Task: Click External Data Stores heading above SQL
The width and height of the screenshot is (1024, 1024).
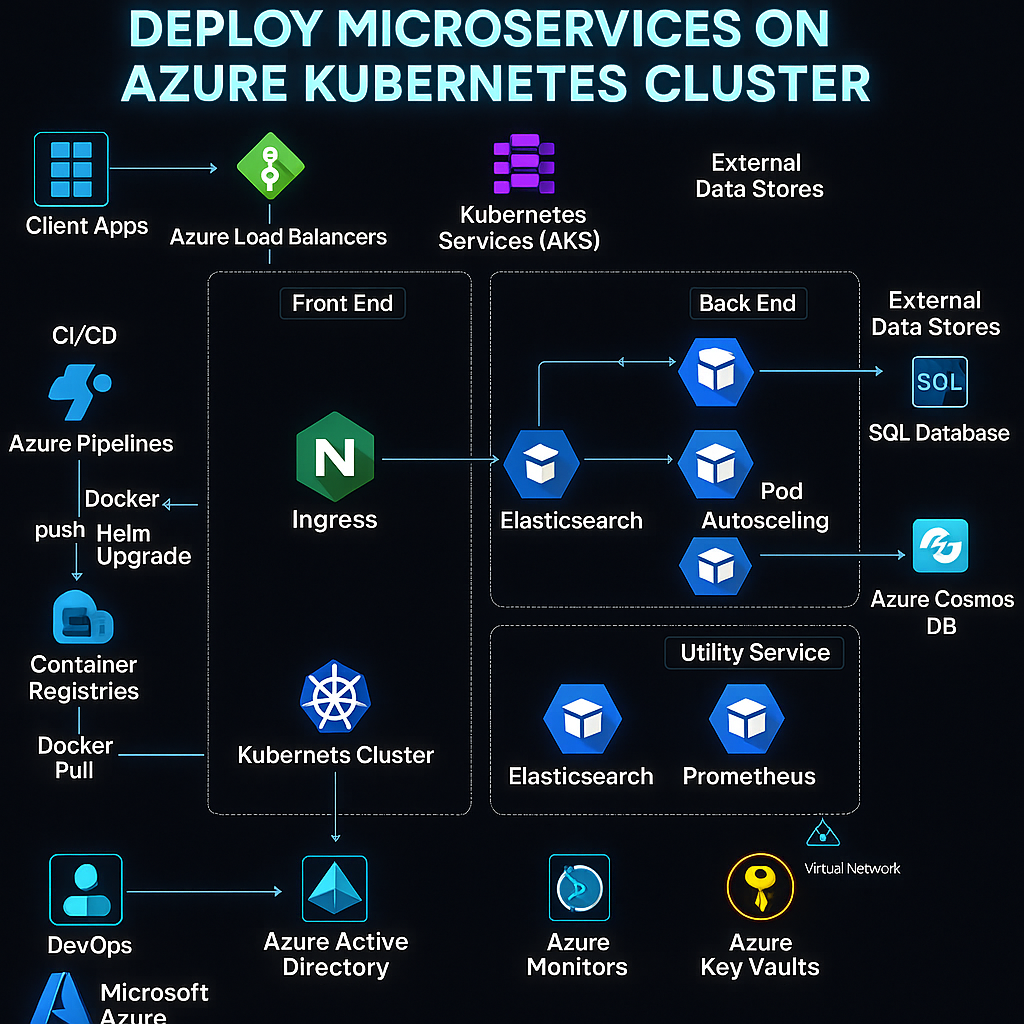Action: click(935, 313)
